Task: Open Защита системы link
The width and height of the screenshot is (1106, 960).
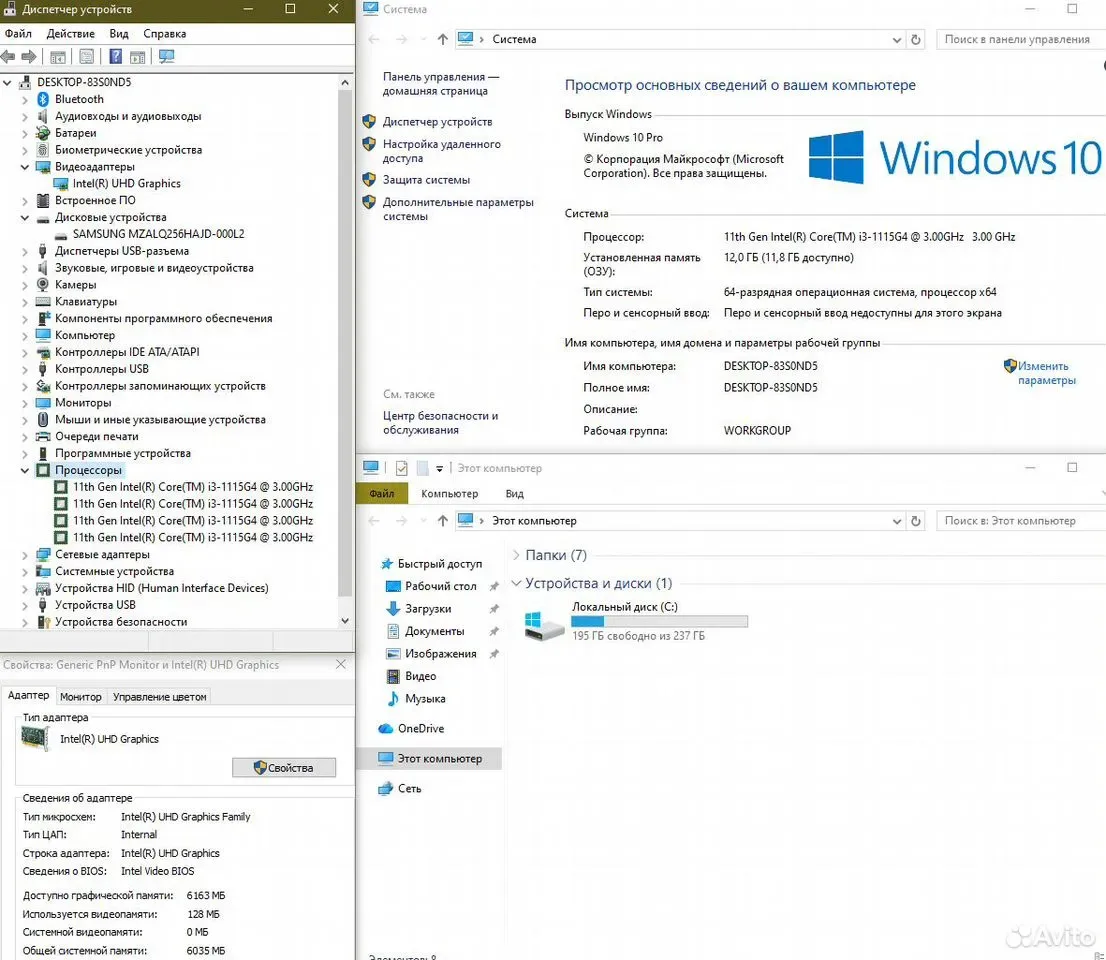Action: 426,180
